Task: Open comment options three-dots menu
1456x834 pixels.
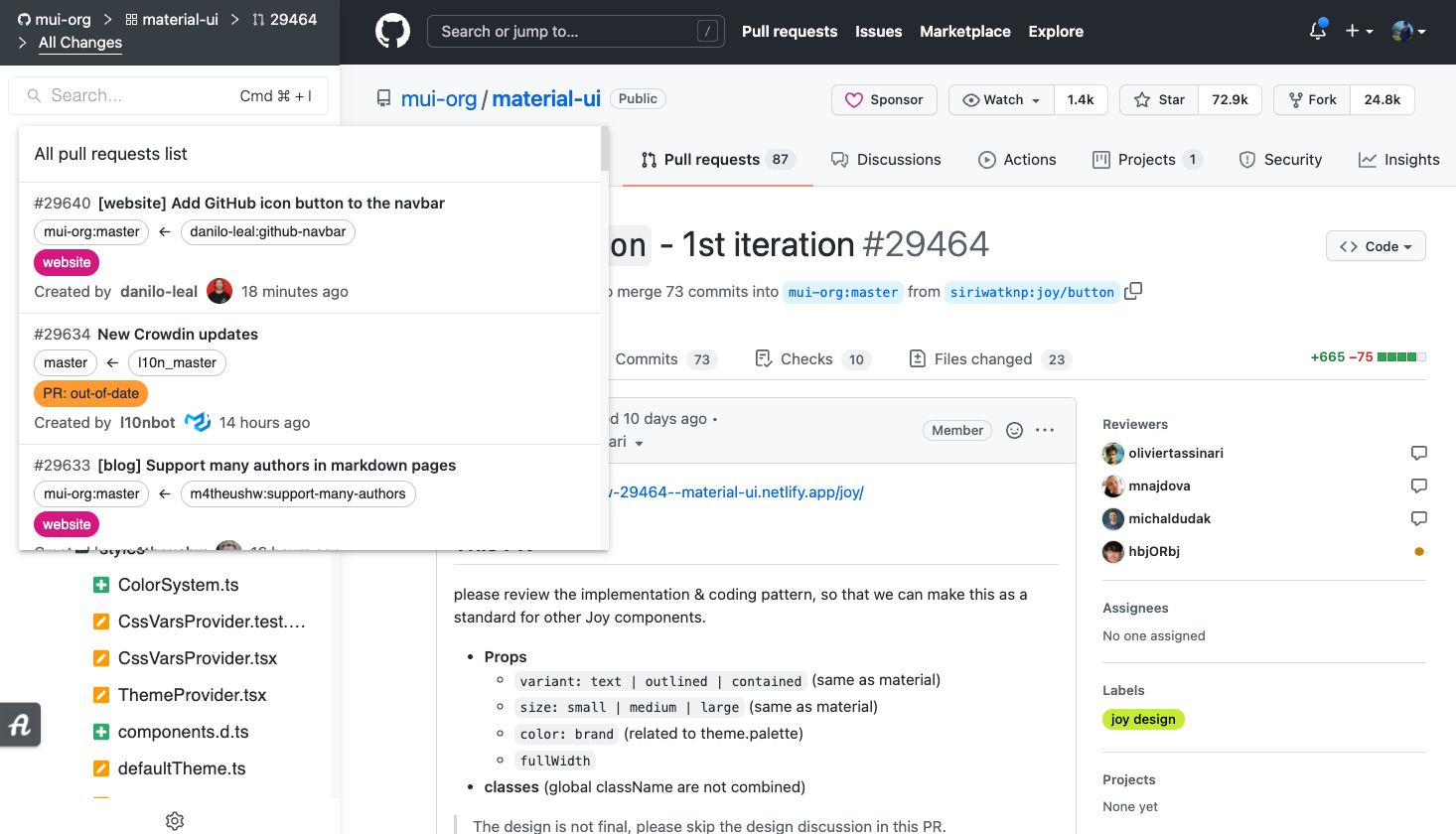Action: [x=1045, y=430]
